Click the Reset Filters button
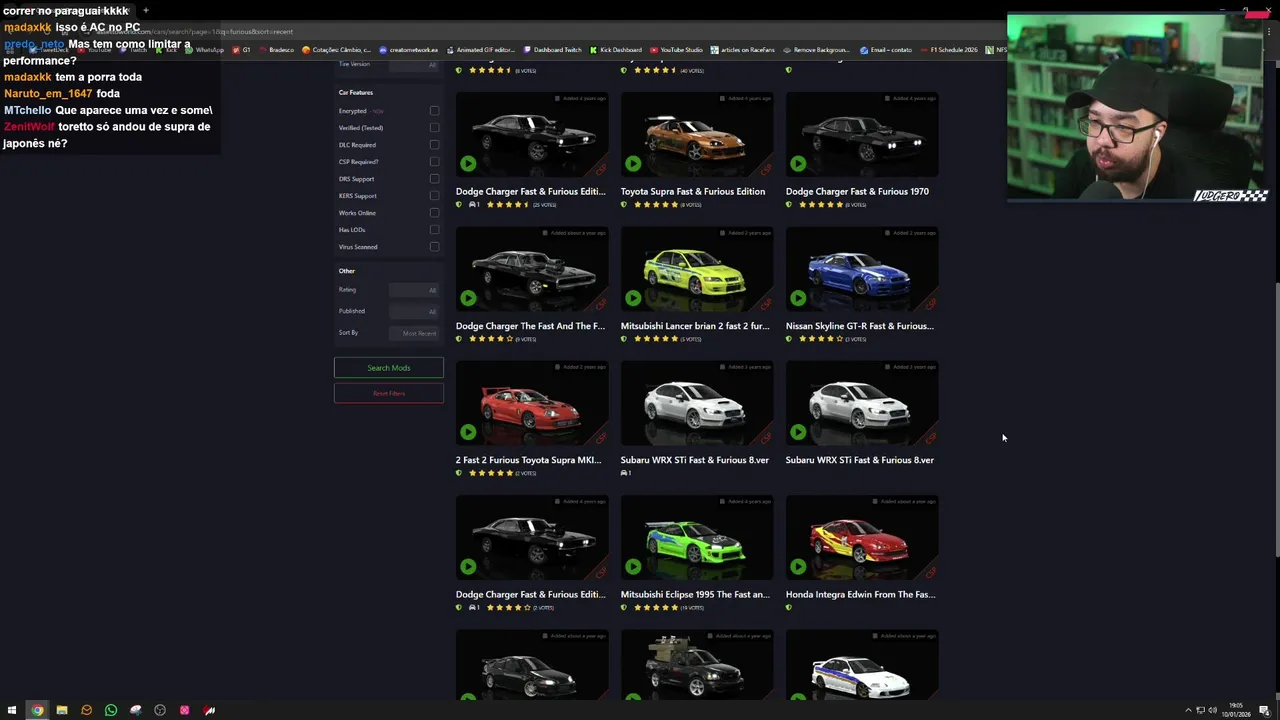The width and height of the screenshot is (1280, 720). pyautogui.click(x=389, y=394)
